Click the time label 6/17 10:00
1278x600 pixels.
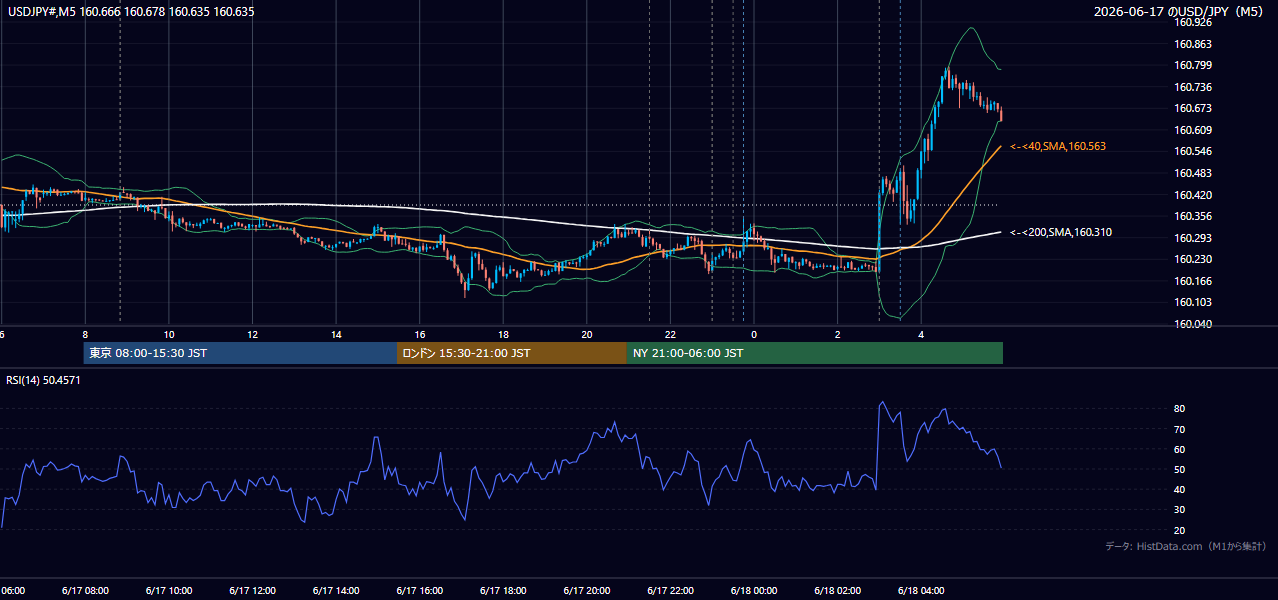[x=168, y=591]
